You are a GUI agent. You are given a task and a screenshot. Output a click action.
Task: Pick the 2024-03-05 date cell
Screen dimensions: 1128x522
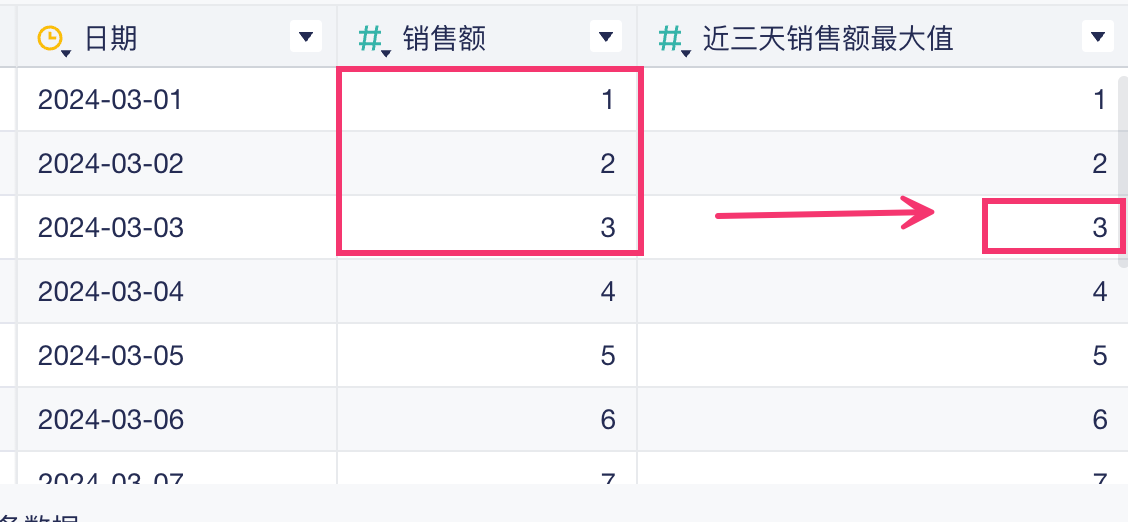coord(110,356)
